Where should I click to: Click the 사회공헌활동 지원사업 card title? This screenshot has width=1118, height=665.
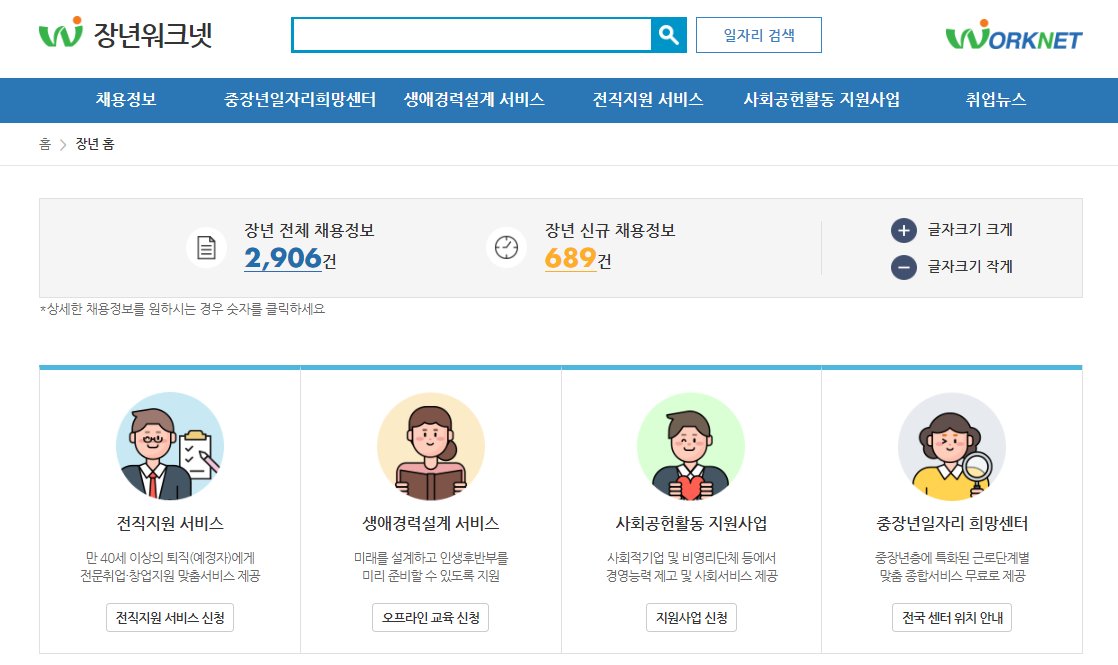point(691,524)
